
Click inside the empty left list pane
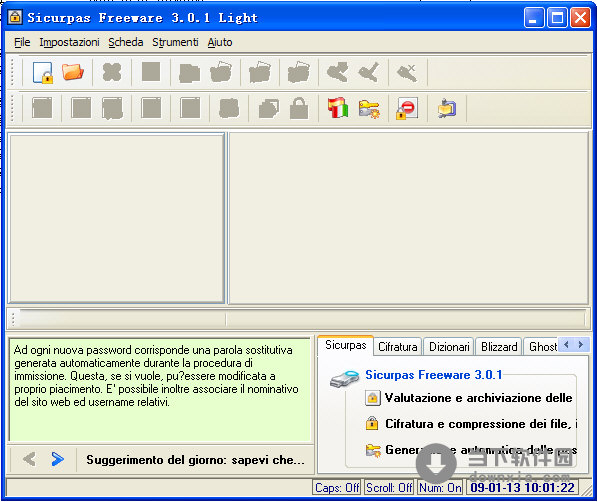[117, 218]
